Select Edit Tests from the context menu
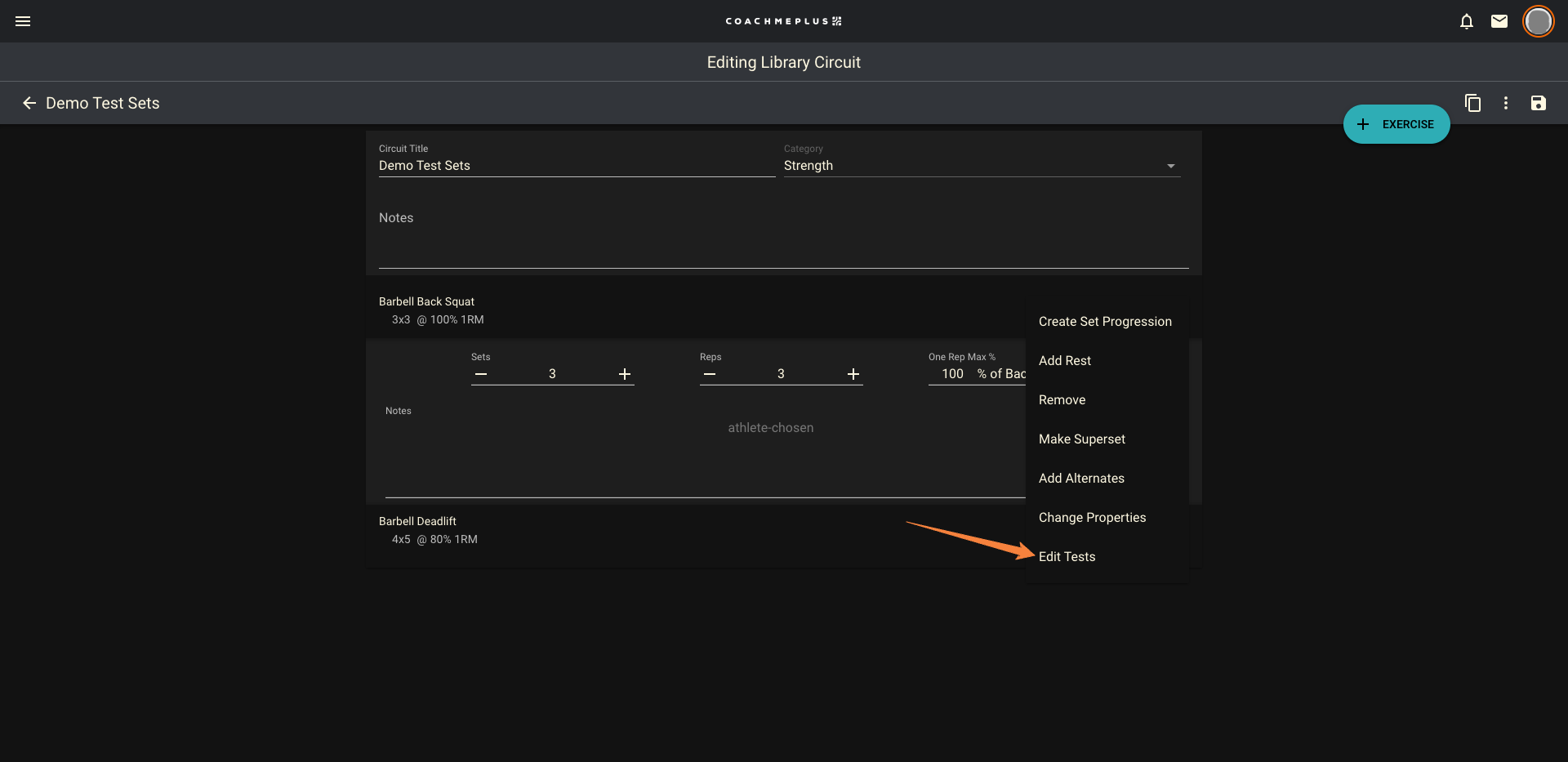 [x=1067, y=557]
